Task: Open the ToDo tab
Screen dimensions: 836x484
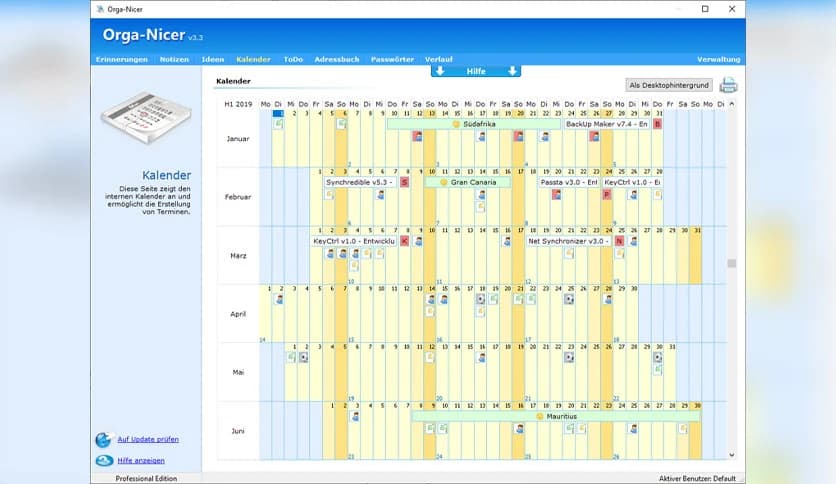Action: [x=293, y=59]
